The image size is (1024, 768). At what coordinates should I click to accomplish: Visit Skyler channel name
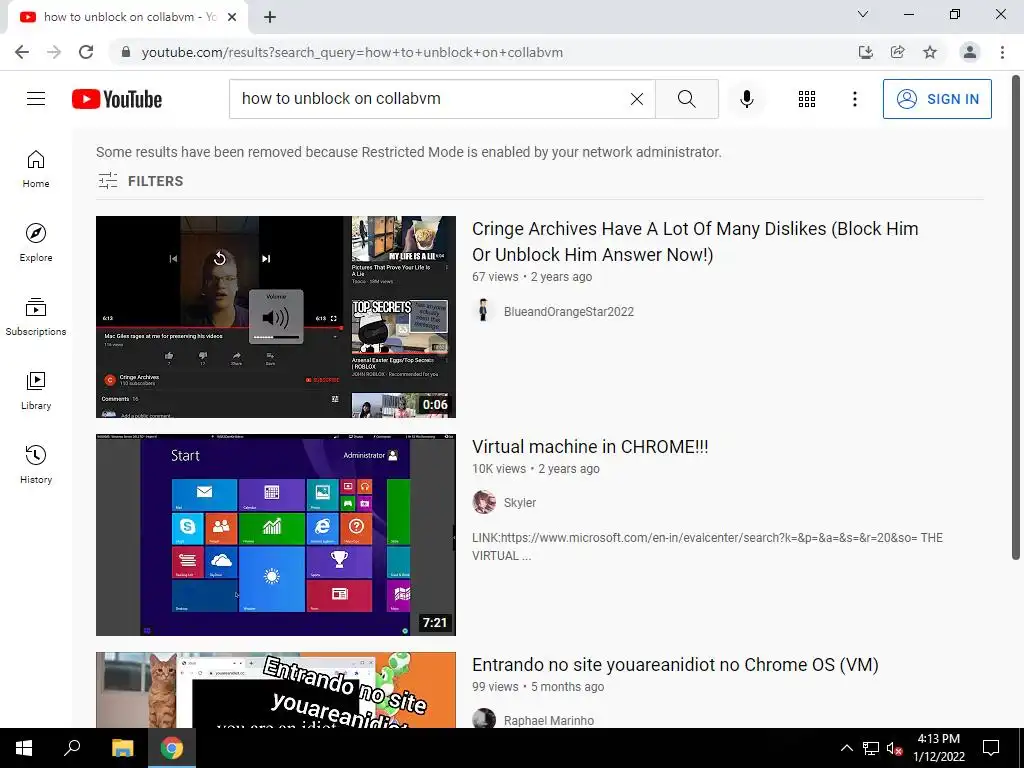click(520, 503)
